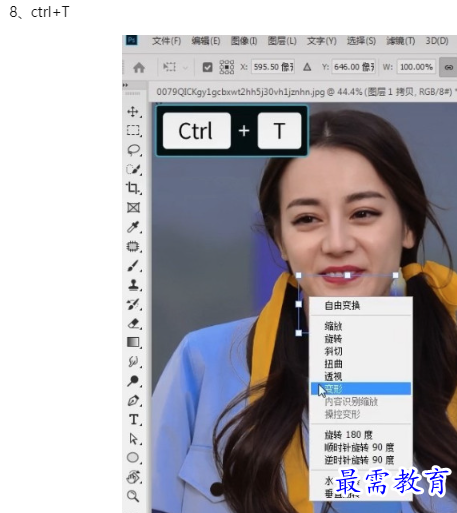Expand the collapsed toolbar double-arrow
457x513 pixels.
tap(125, 85)
